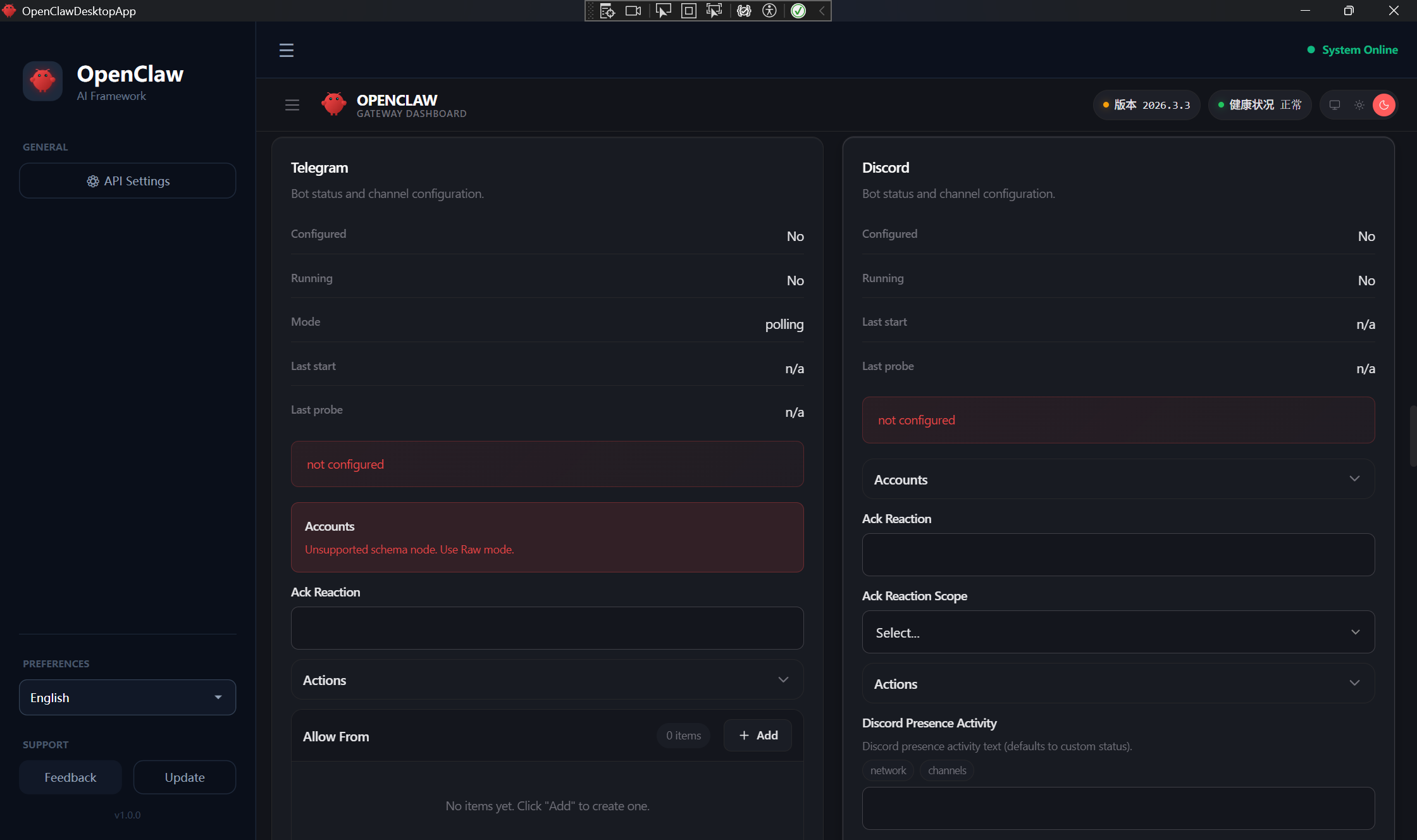The image size is (1417, 840).
Task: Open the dashboard hamburger menu beside the OpenClaw logo
Action: point(292,104)
